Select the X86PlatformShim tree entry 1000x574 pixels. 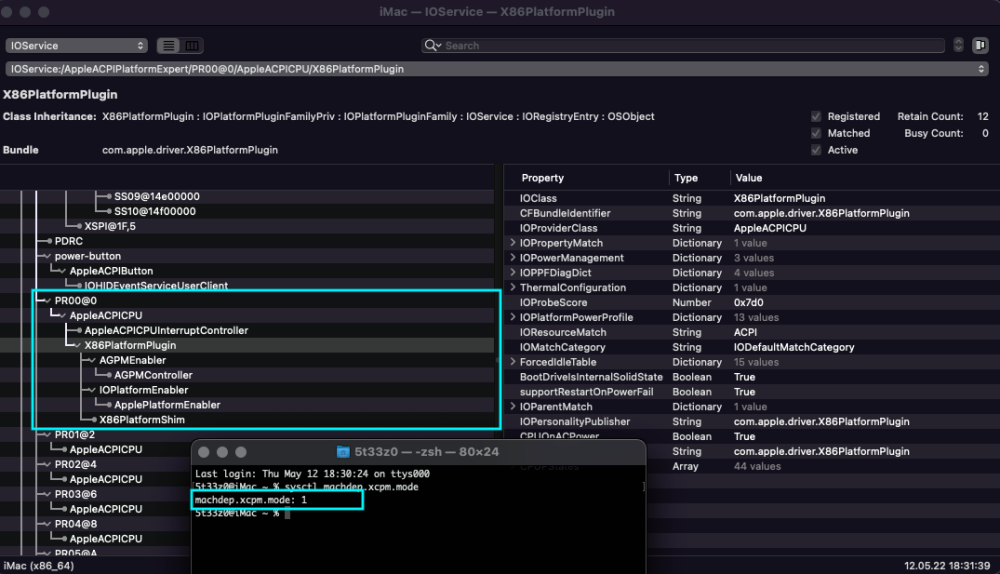pos(142,420)
